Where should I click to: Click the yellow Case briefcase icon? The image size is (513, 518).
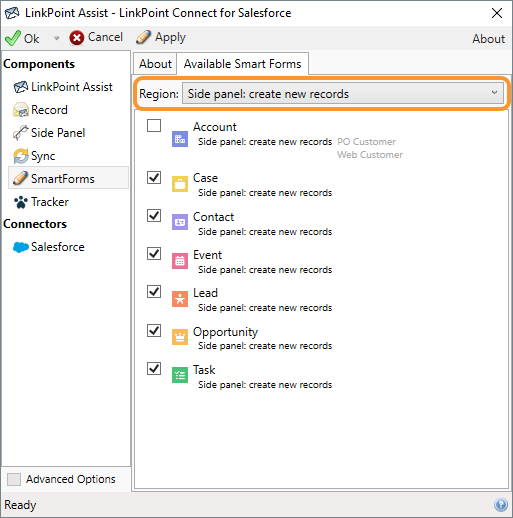pos(180,184)
